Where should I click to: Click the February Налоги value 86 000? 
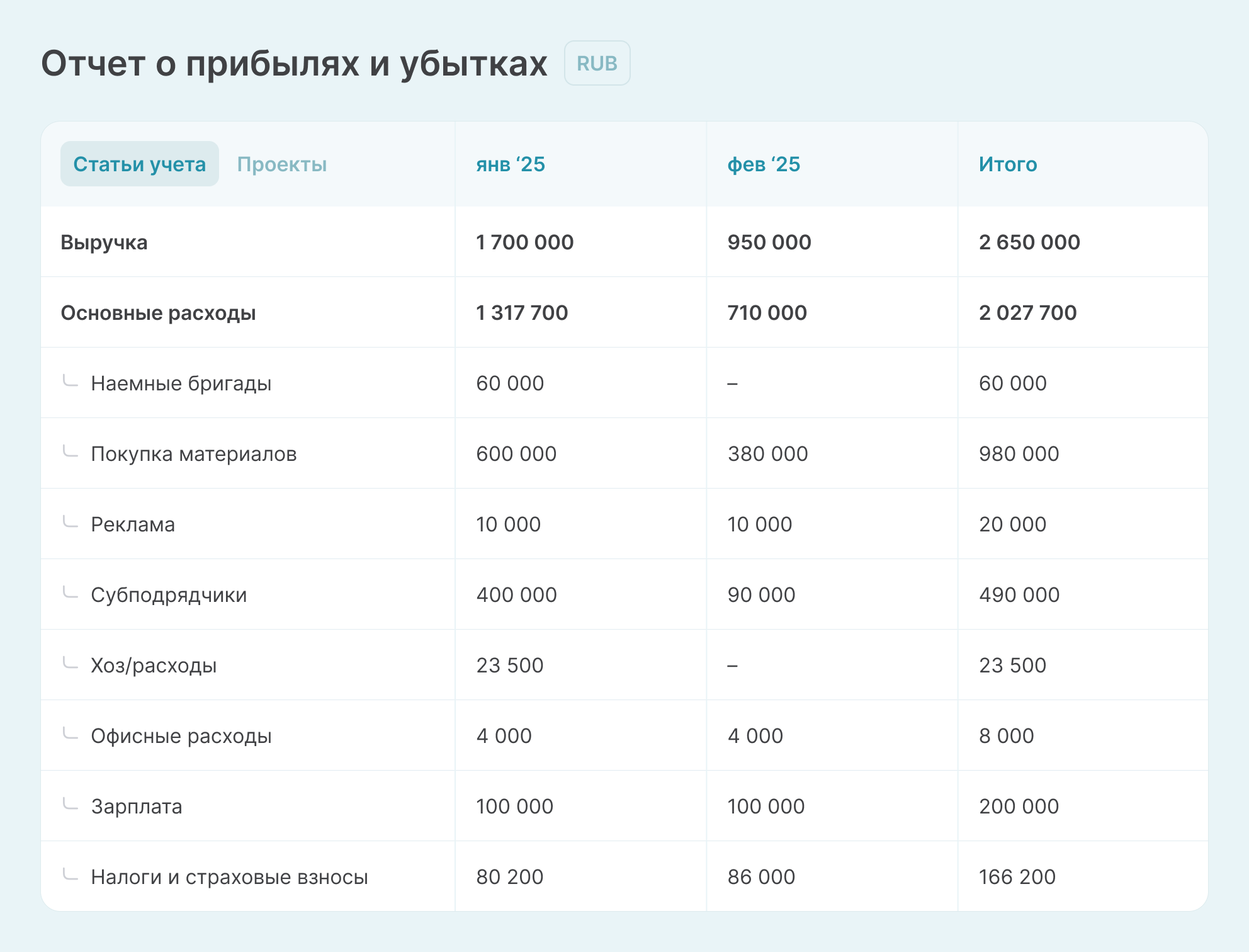[x=760, y=877]
